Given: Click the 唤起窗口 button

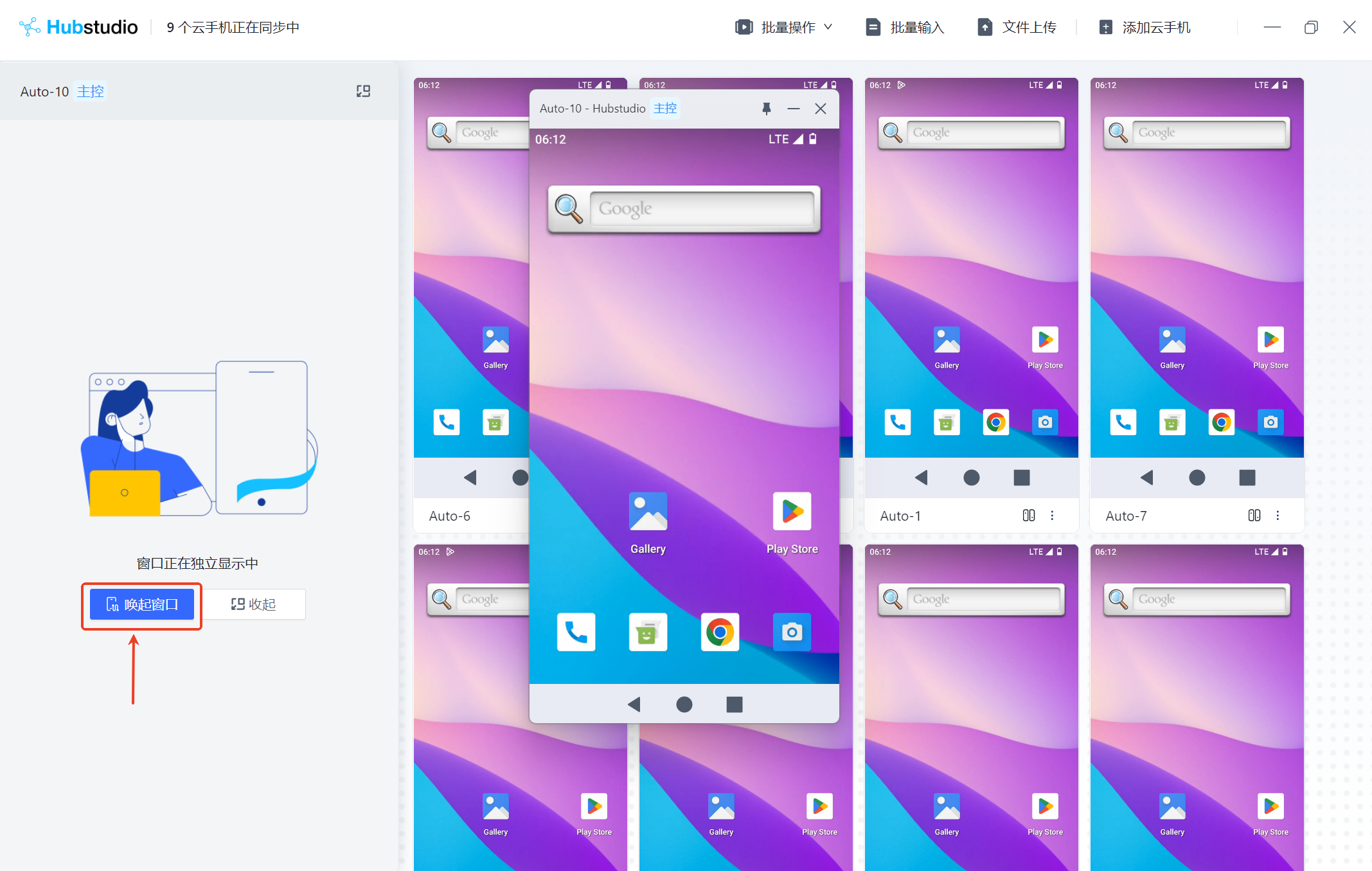Looking at the screenshot, I should click(x=141, y=604).
